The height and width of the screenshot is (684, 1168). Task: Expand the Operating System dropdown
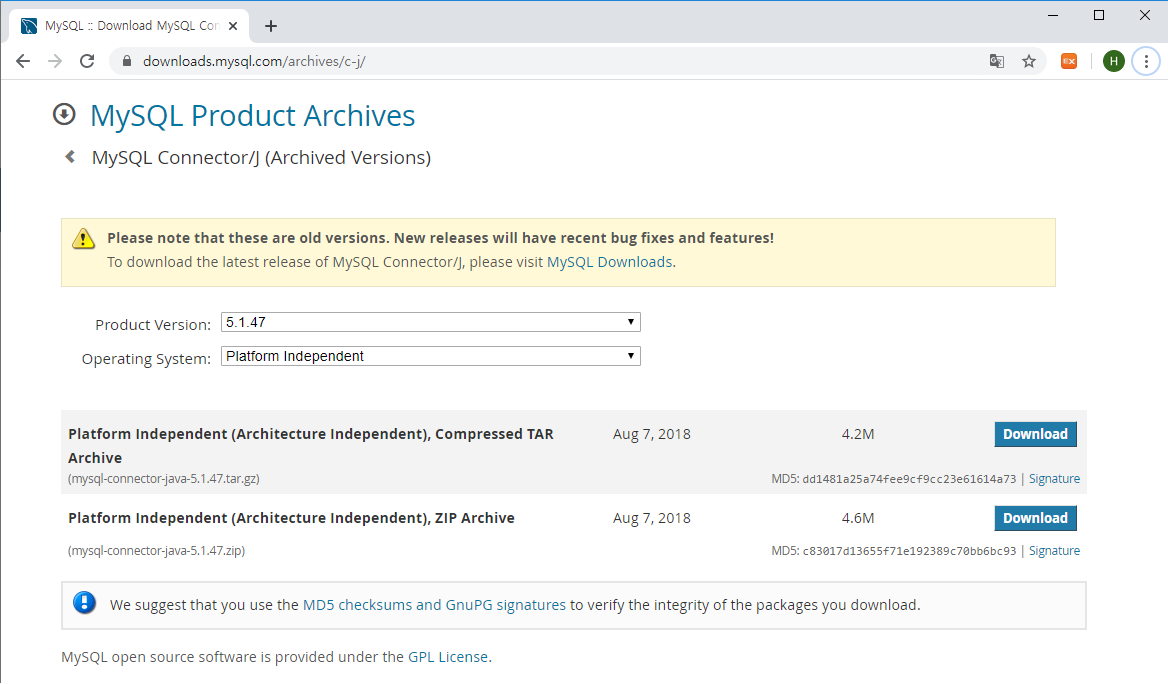point(431,356)
